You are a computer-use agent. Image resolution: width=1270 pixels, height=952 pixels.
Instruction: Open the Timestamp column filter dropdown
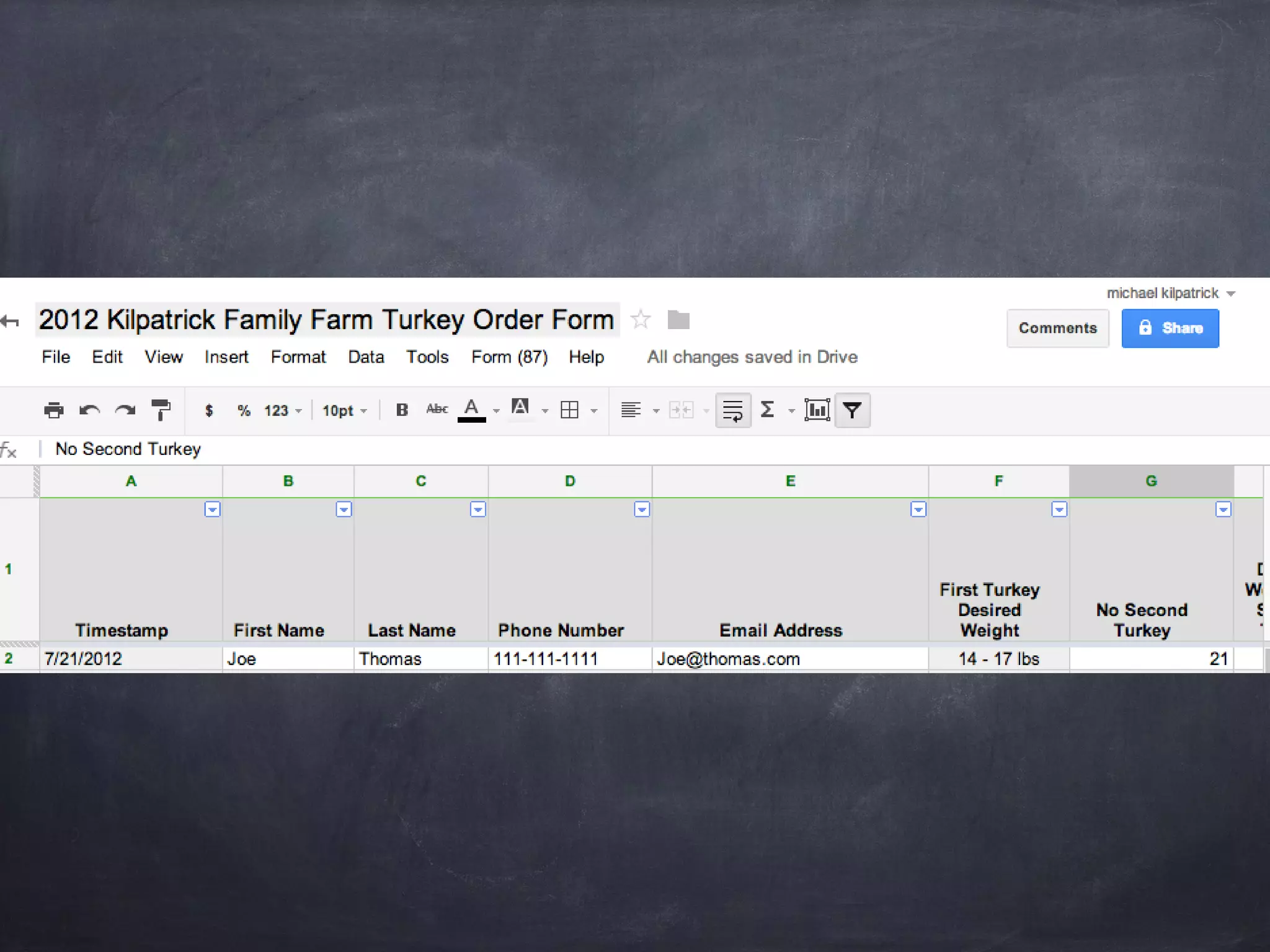[x=212, y=509]
